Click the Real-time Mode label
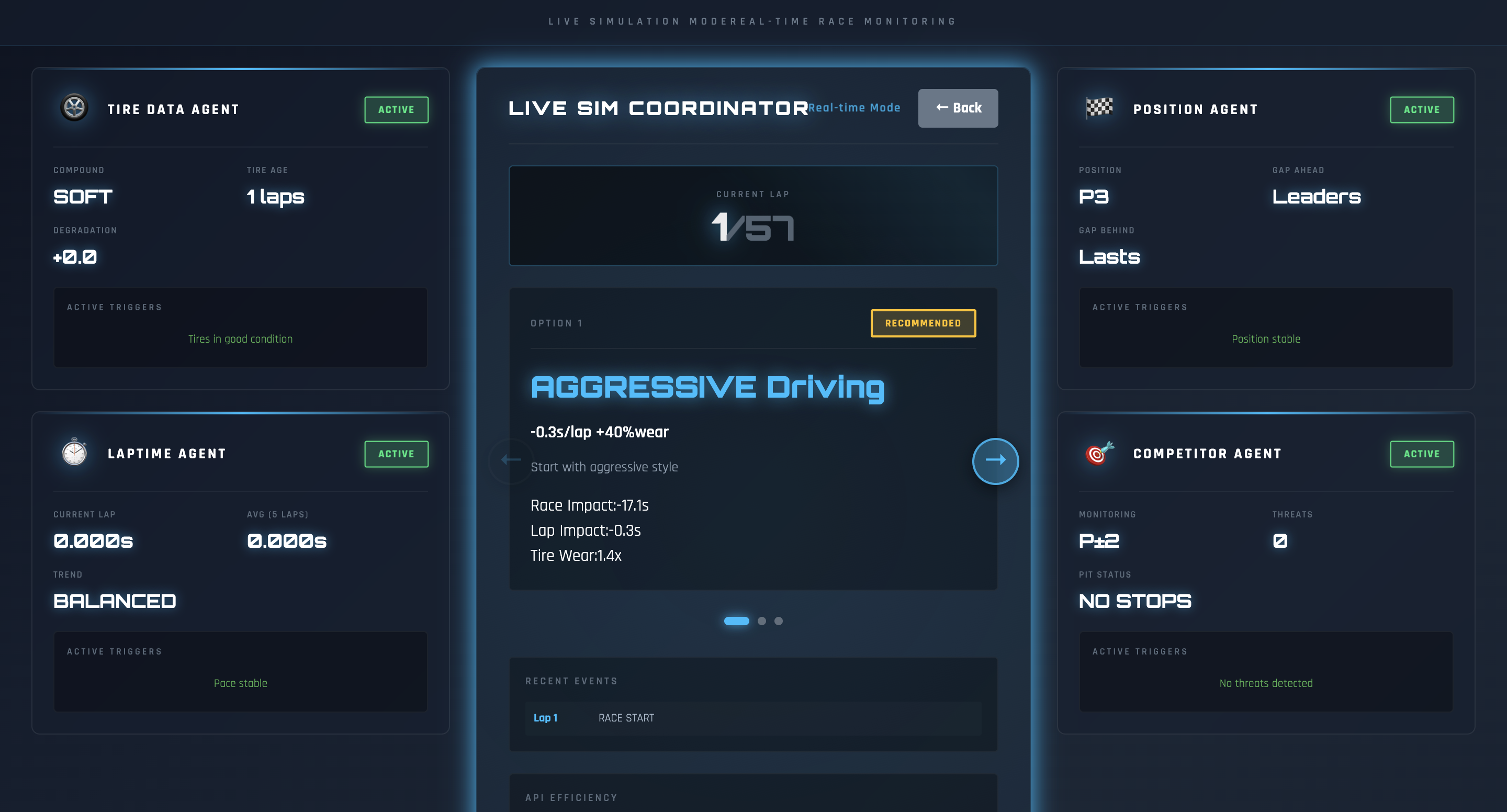1507x812 pixels. (x=854, y=108)
